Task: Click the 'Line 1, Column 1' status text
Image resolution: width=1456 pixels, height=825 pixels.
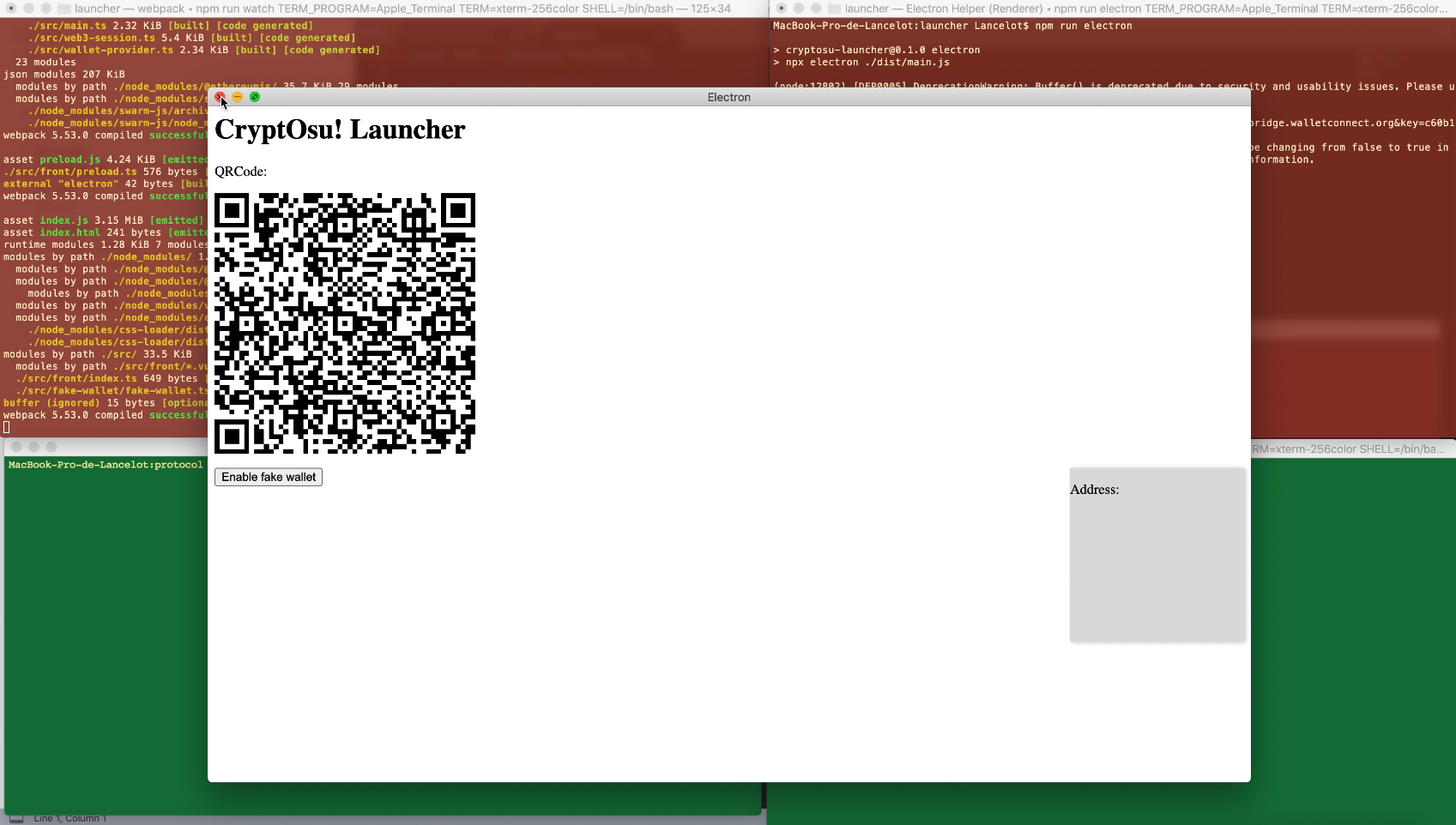Action: pyautogui.click(x=70, y=819)
